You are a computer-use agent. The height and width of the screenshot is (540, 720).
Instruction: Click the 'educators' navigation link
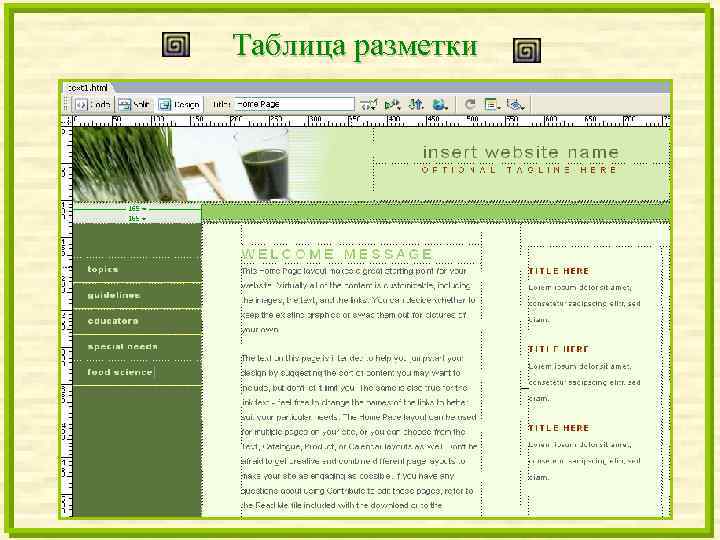[x=112, y=321]
